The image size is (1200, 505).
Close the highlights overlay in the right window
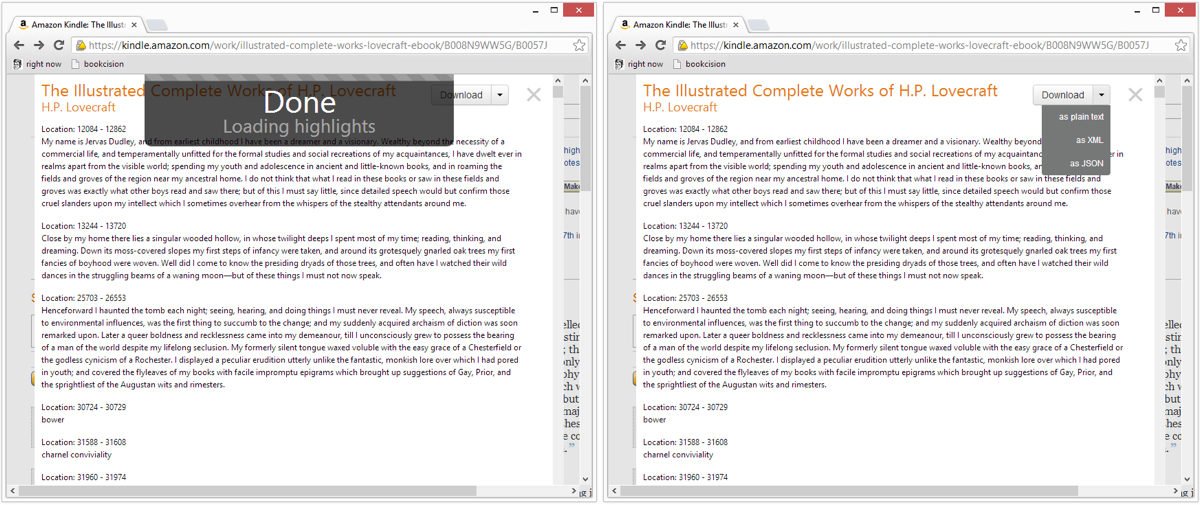click(x=1134, y=95)
